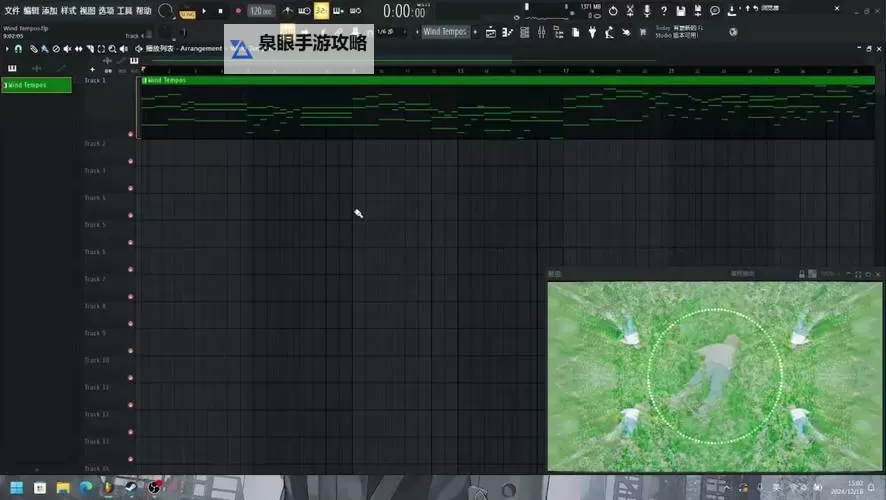Click the red Record button
The height and width of the screenshot is (500, 886).
[x=238, y=11]
